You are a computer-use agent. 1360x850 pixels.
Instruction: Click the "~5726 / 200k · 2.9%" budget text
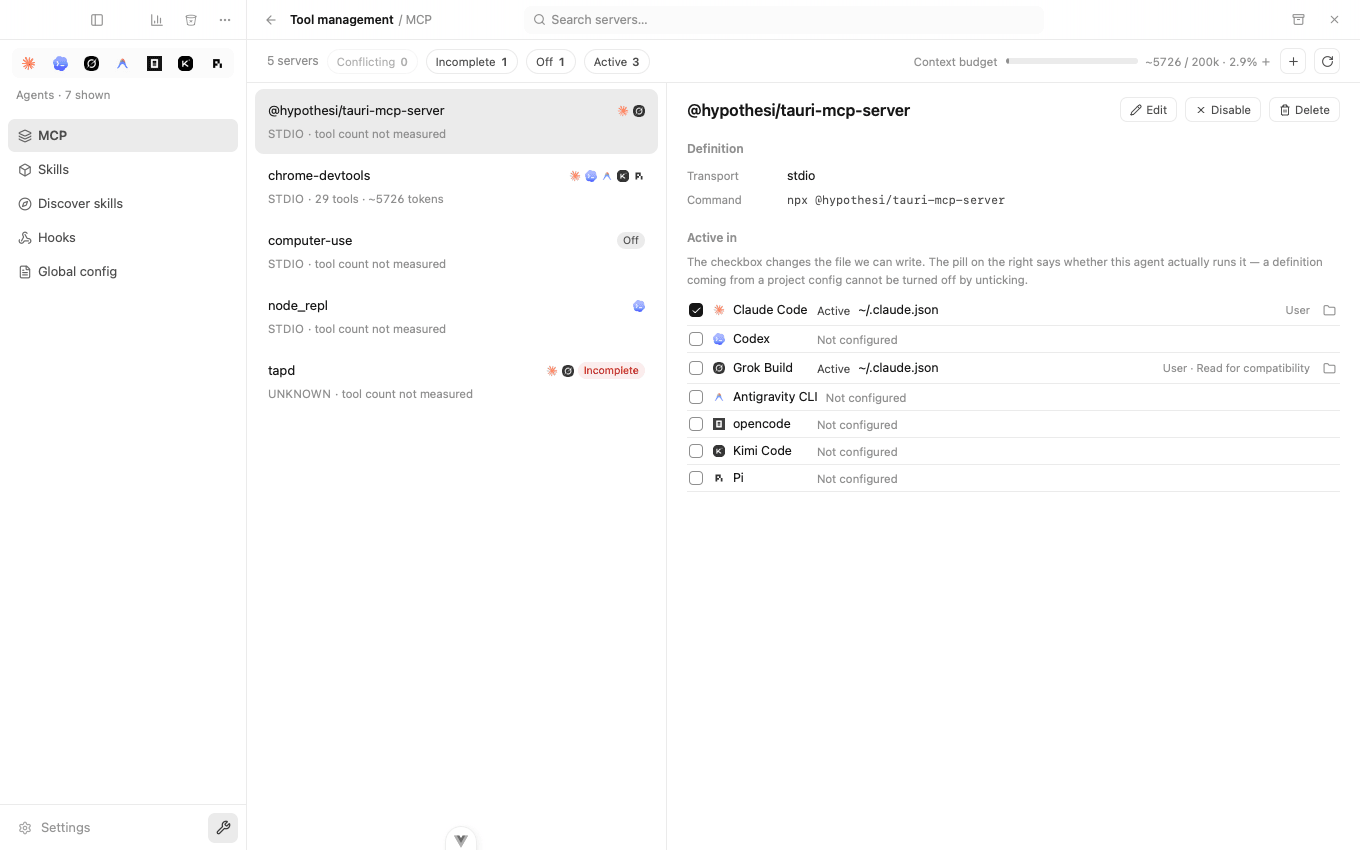[1201, 62]
